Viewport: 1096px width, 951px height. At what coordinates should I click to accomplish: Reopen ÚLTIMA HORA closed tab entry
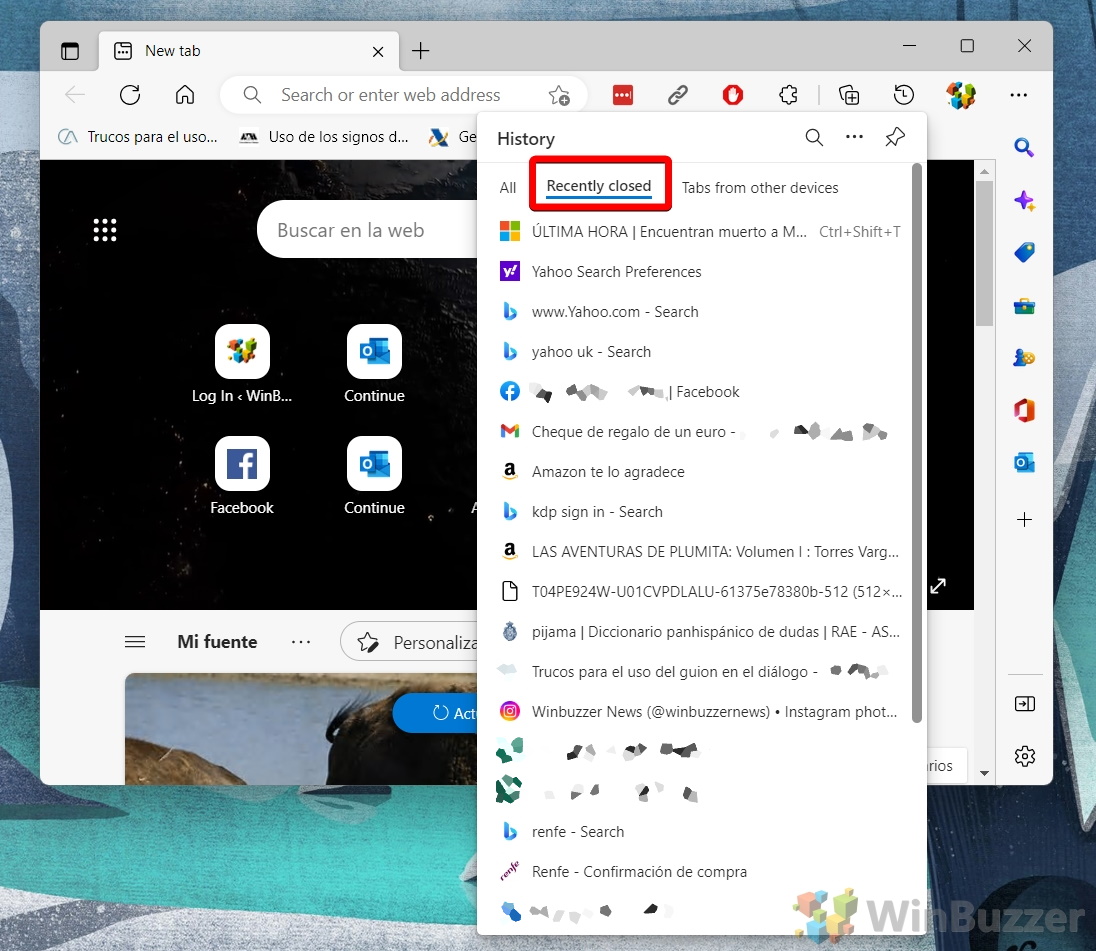[700, 231]
